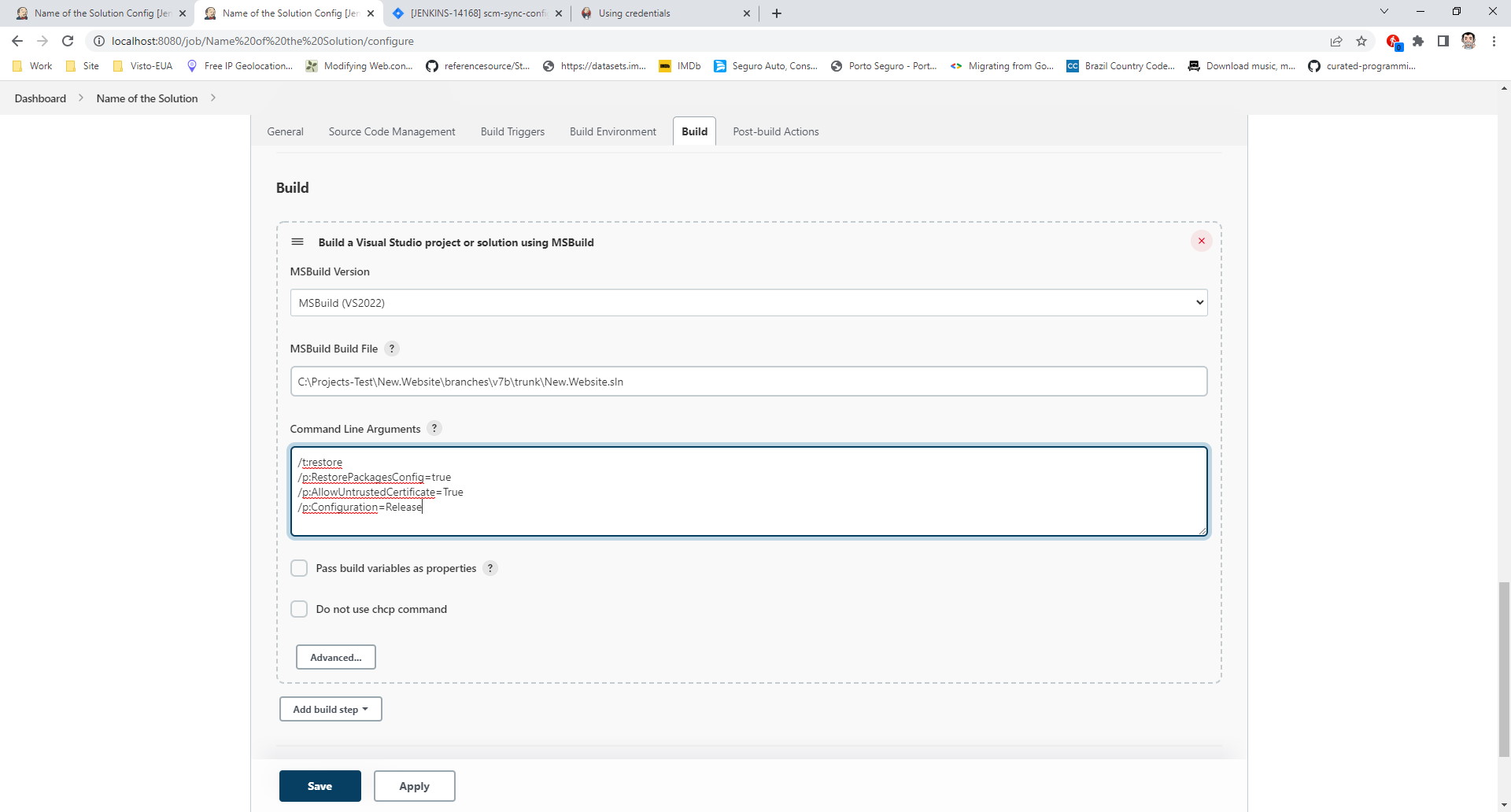Enable Pass build variables as properties

tap(299, 568)
